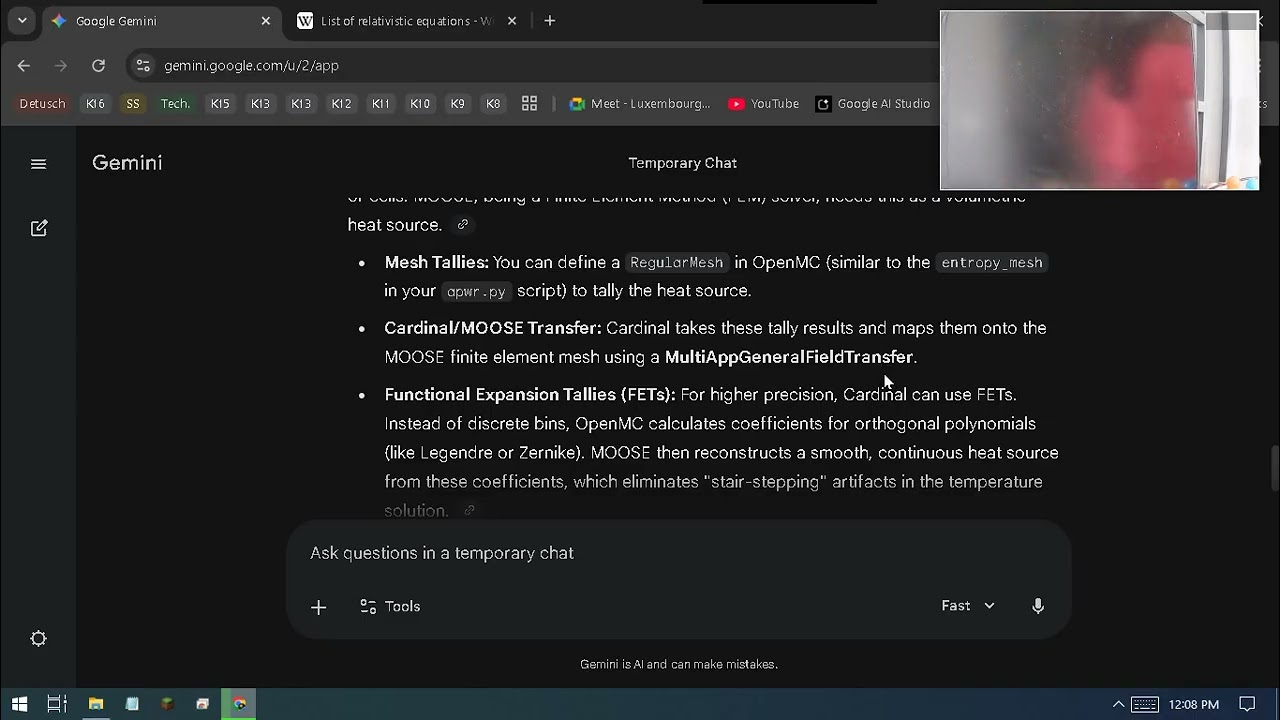Screen dimensions: 1280x720
Task: Go back to the previous page
Action: point(24,65)
